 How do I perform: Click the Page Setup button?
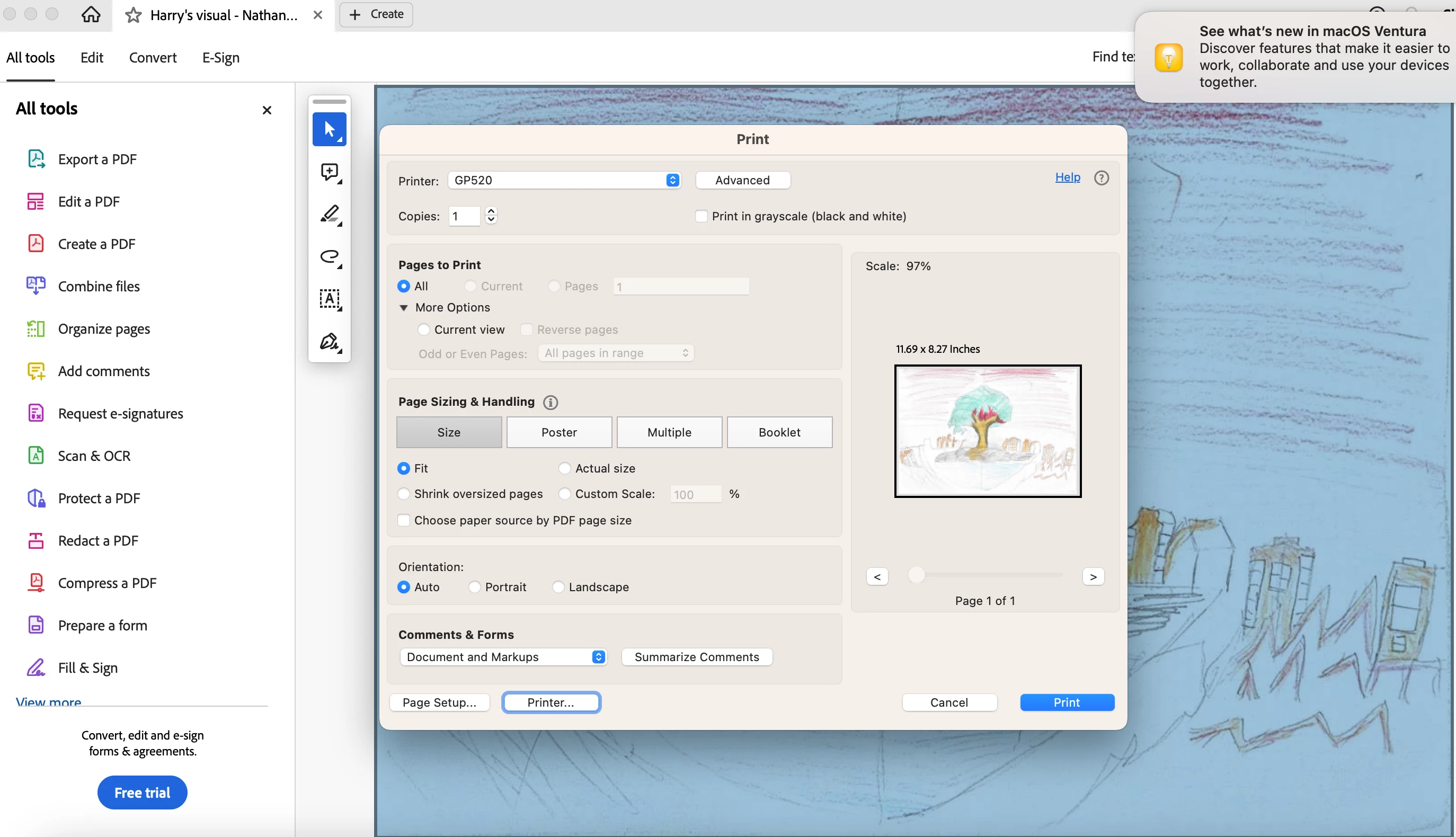click(x=439, y=702)
